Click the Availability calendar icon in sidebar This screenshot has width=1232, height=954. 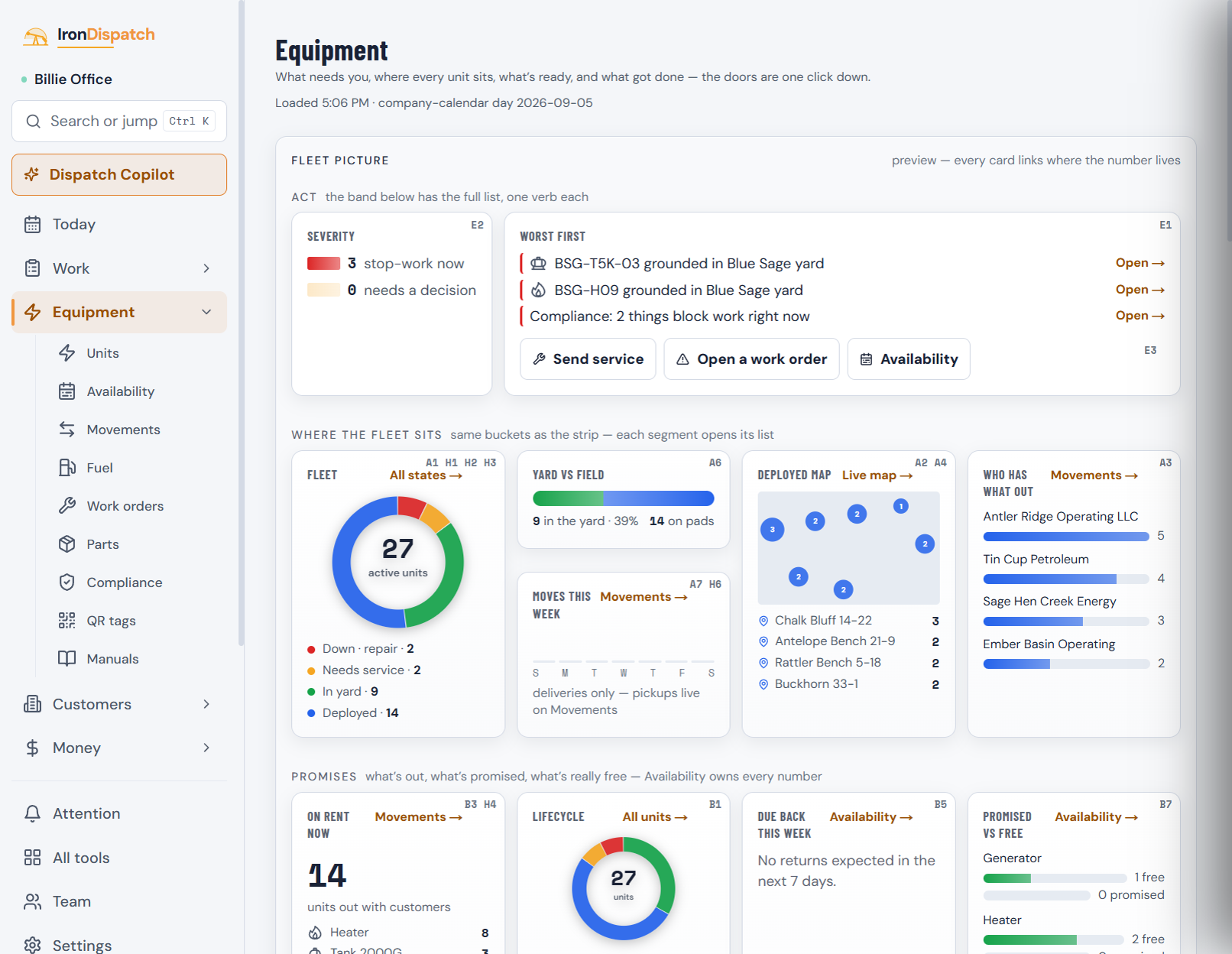pyautogui.click(x=67, y=391)
